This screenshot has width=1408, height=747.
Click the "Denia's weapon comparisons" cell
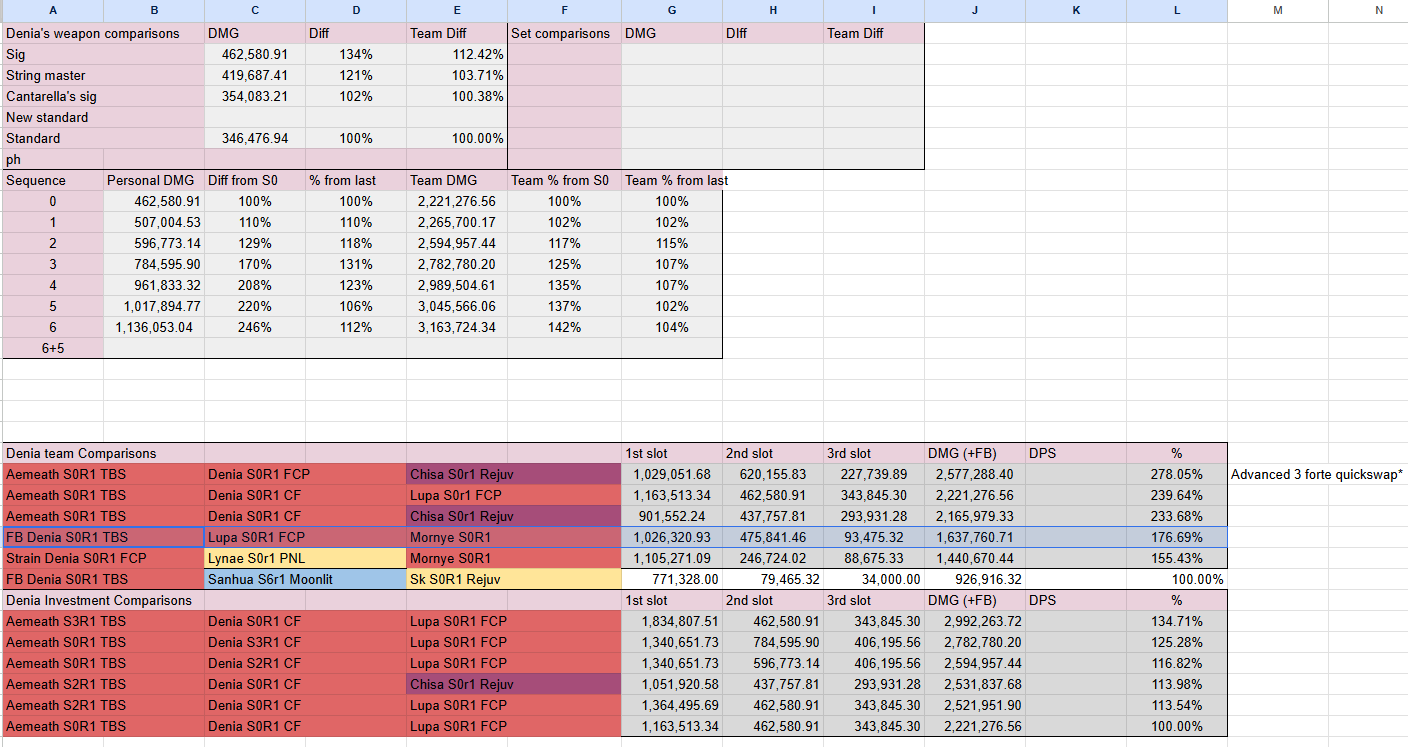click(x=104, y=33)
